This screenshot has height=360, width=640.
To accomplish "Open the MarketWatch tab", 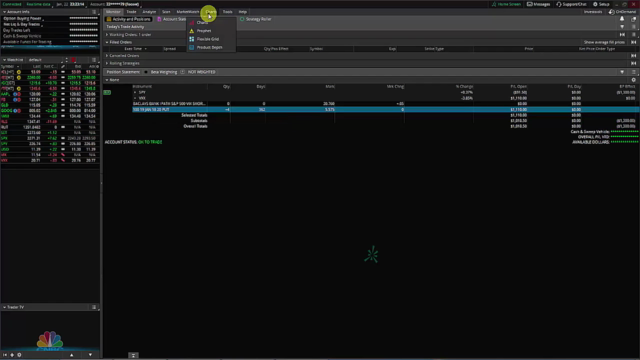I will [x=188, y=12].
